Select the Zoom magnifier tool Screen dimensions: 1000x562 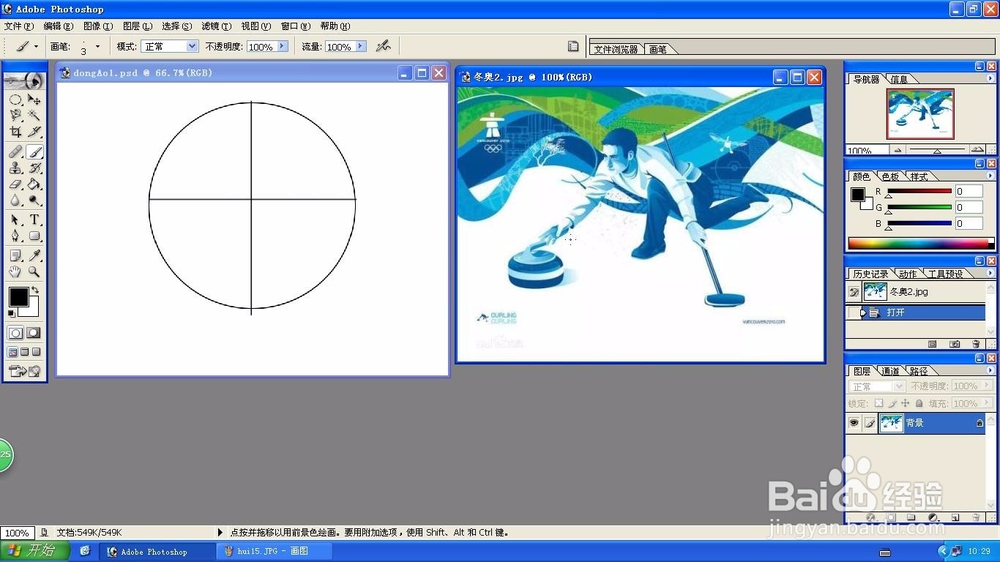pos(34,272)
